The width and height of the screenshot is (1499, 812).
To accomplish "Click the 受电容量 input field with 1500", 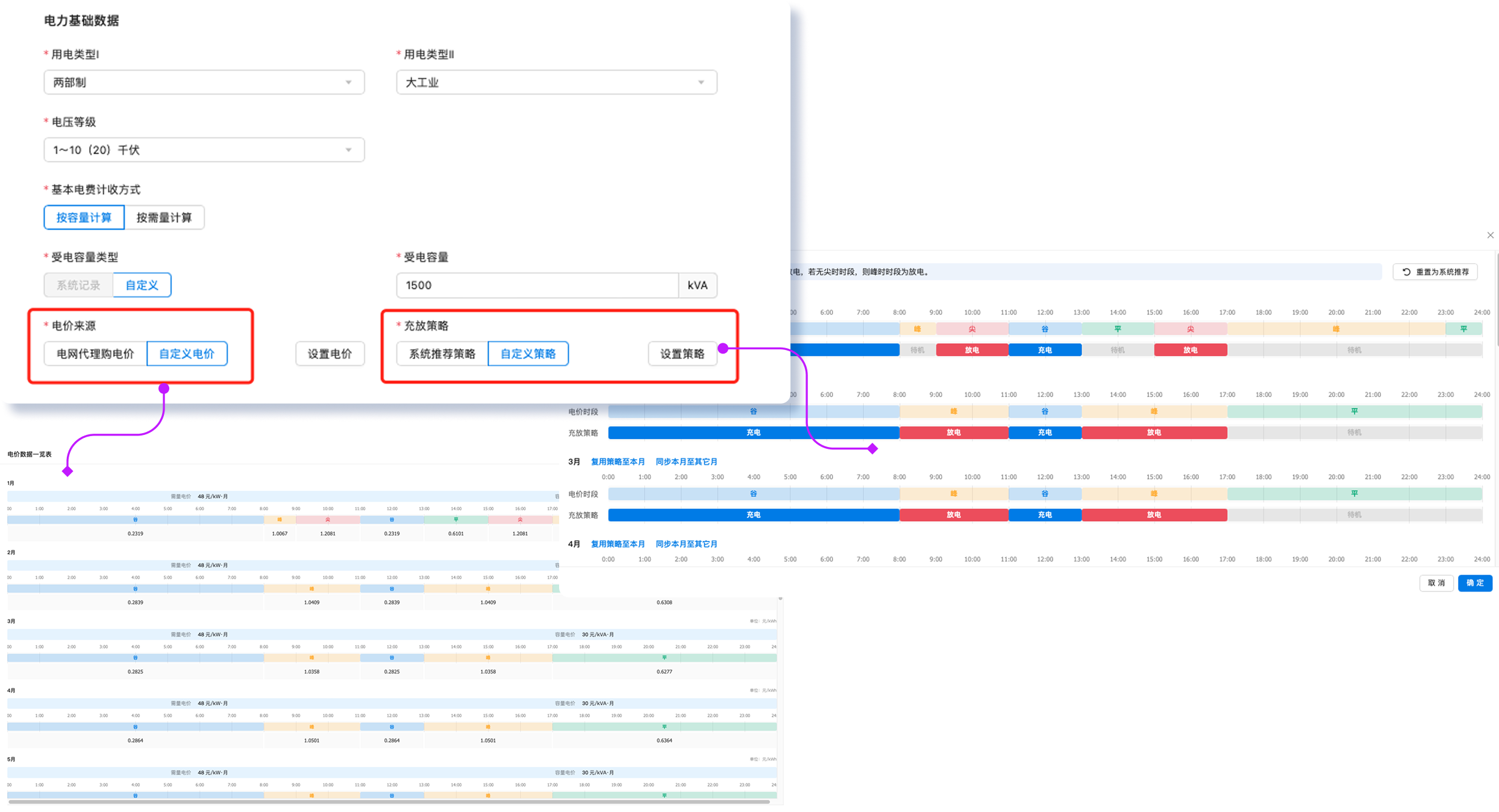I will 536,285.
